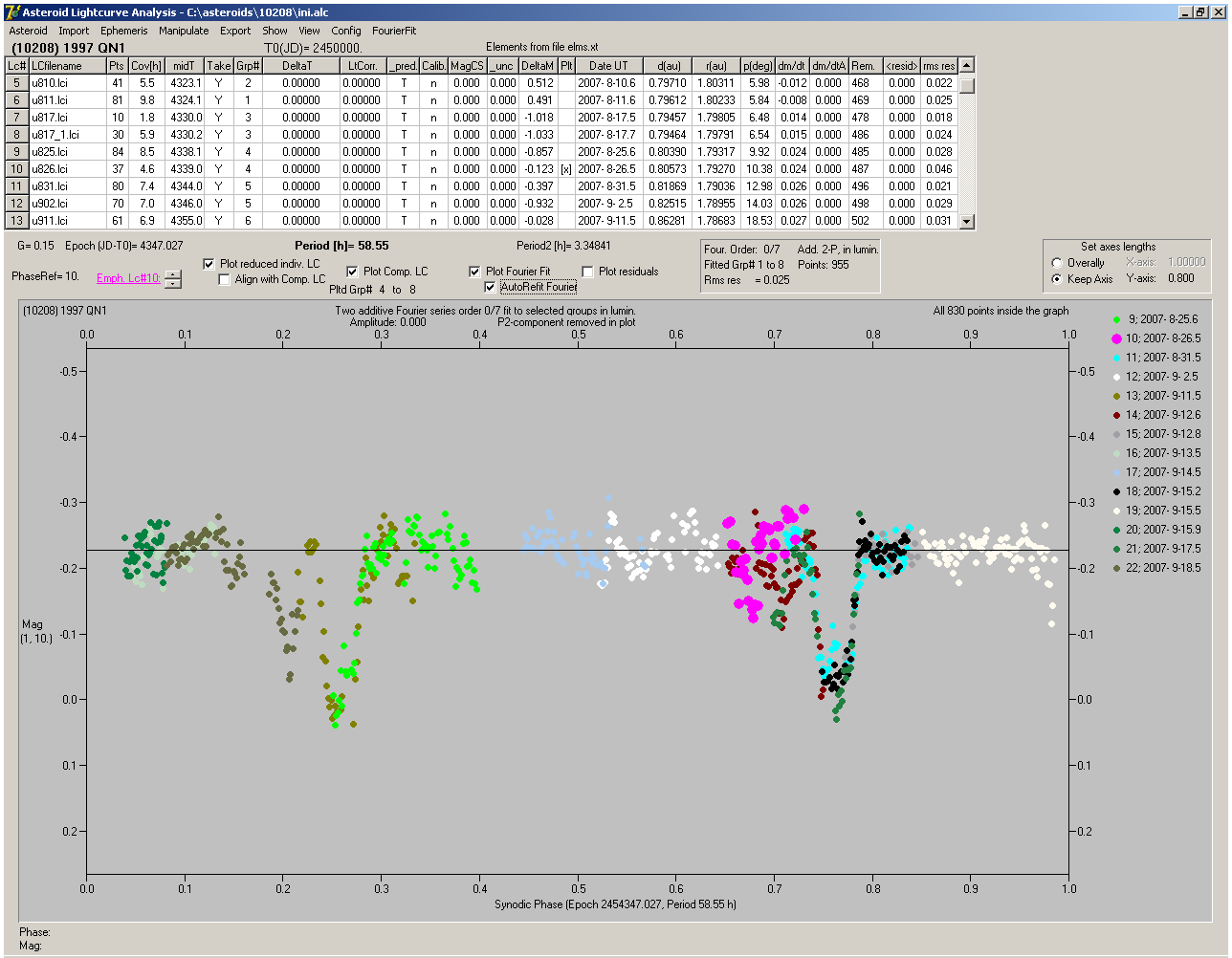This screenshot has height=958, width=1232.
Task: Click the LCfilename column header
Action: pyautogui.click(x=67, y=66)
